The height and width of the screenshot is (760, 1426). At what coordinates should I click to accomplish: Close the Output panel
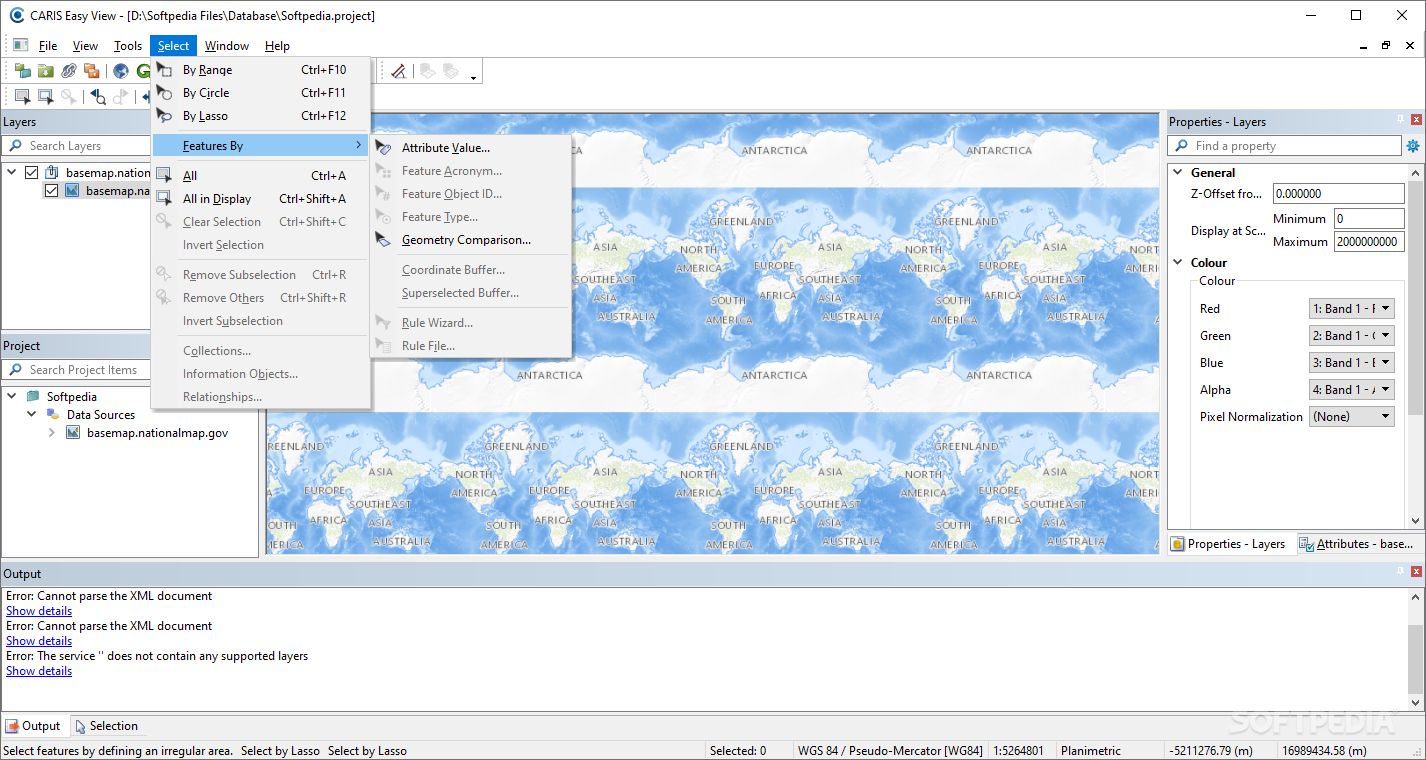click(x=1416, y=571)
